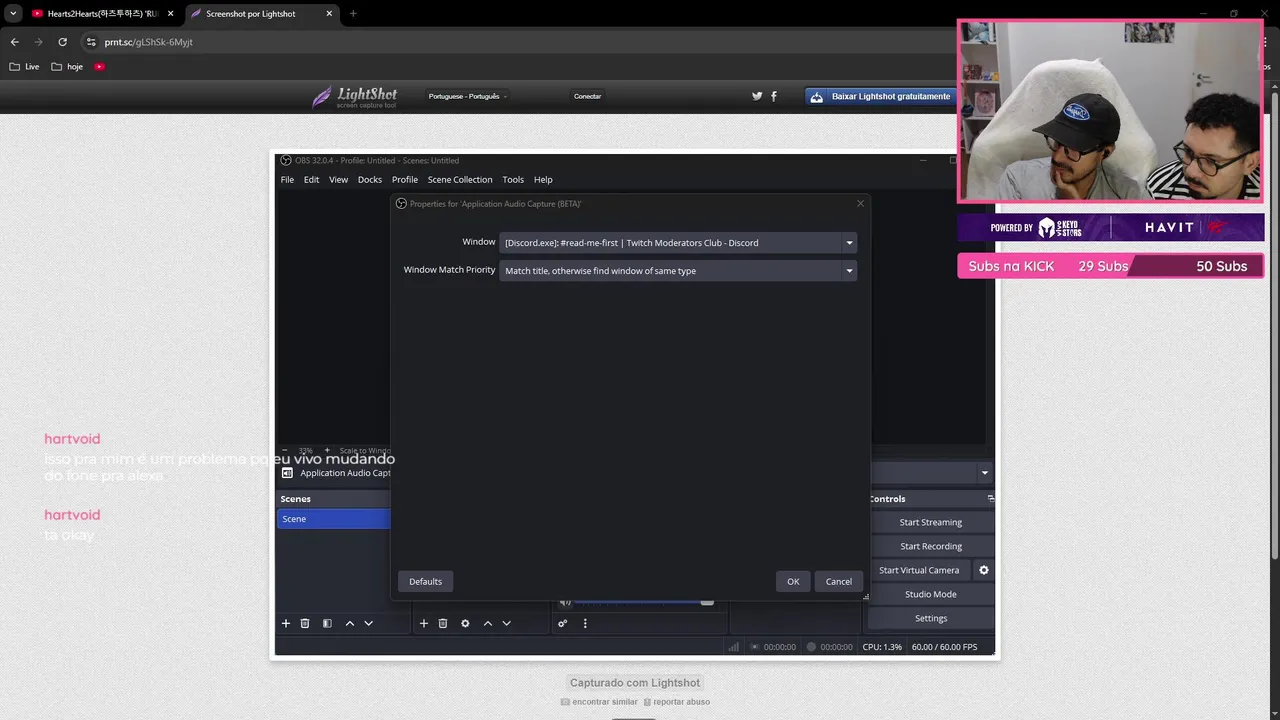
Task: Select Scene in the Scenes list
Action: [333, 519]
